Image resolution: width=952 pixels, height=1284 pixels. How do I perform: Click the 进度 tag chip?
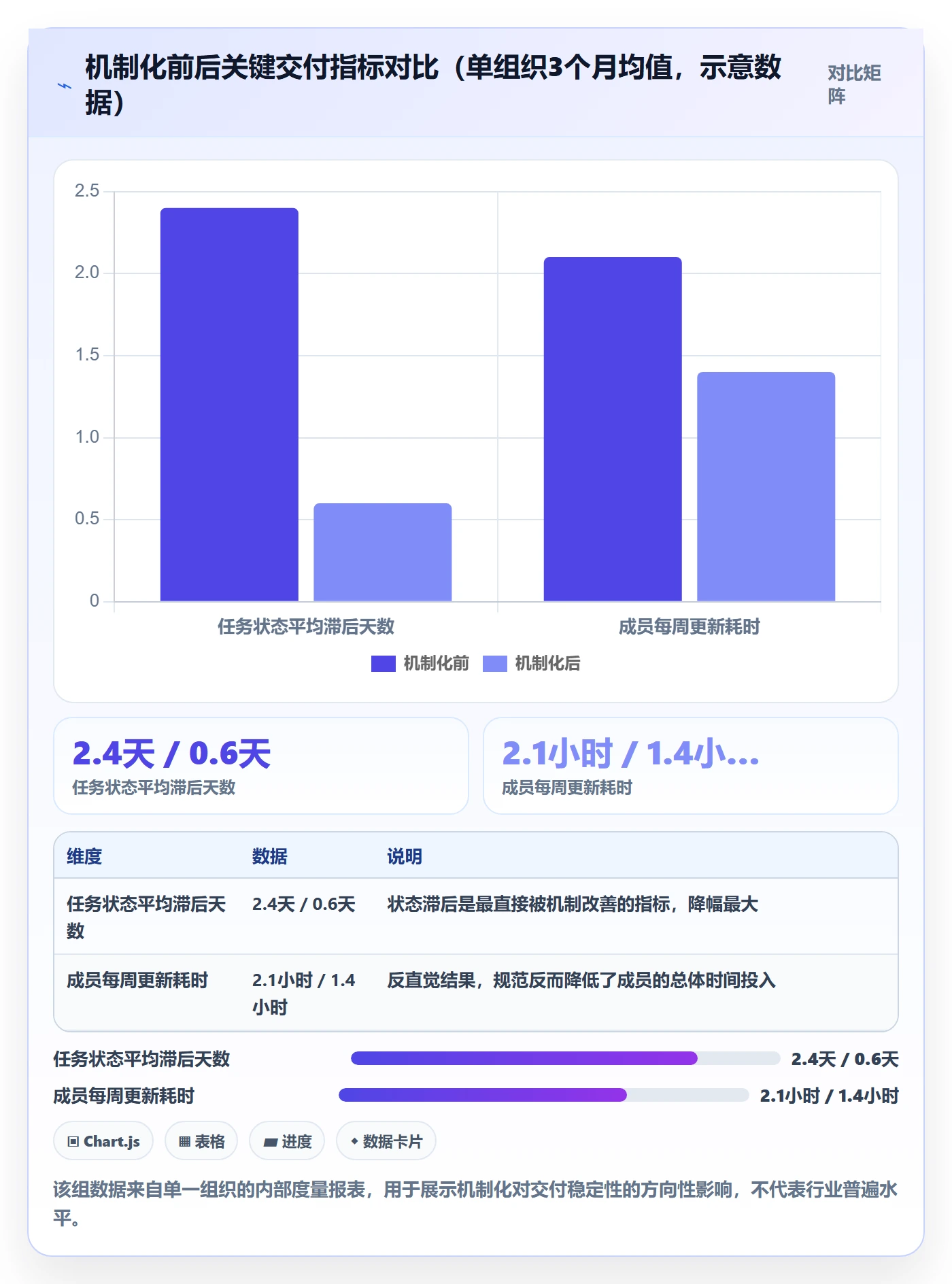coord(287,1141)
